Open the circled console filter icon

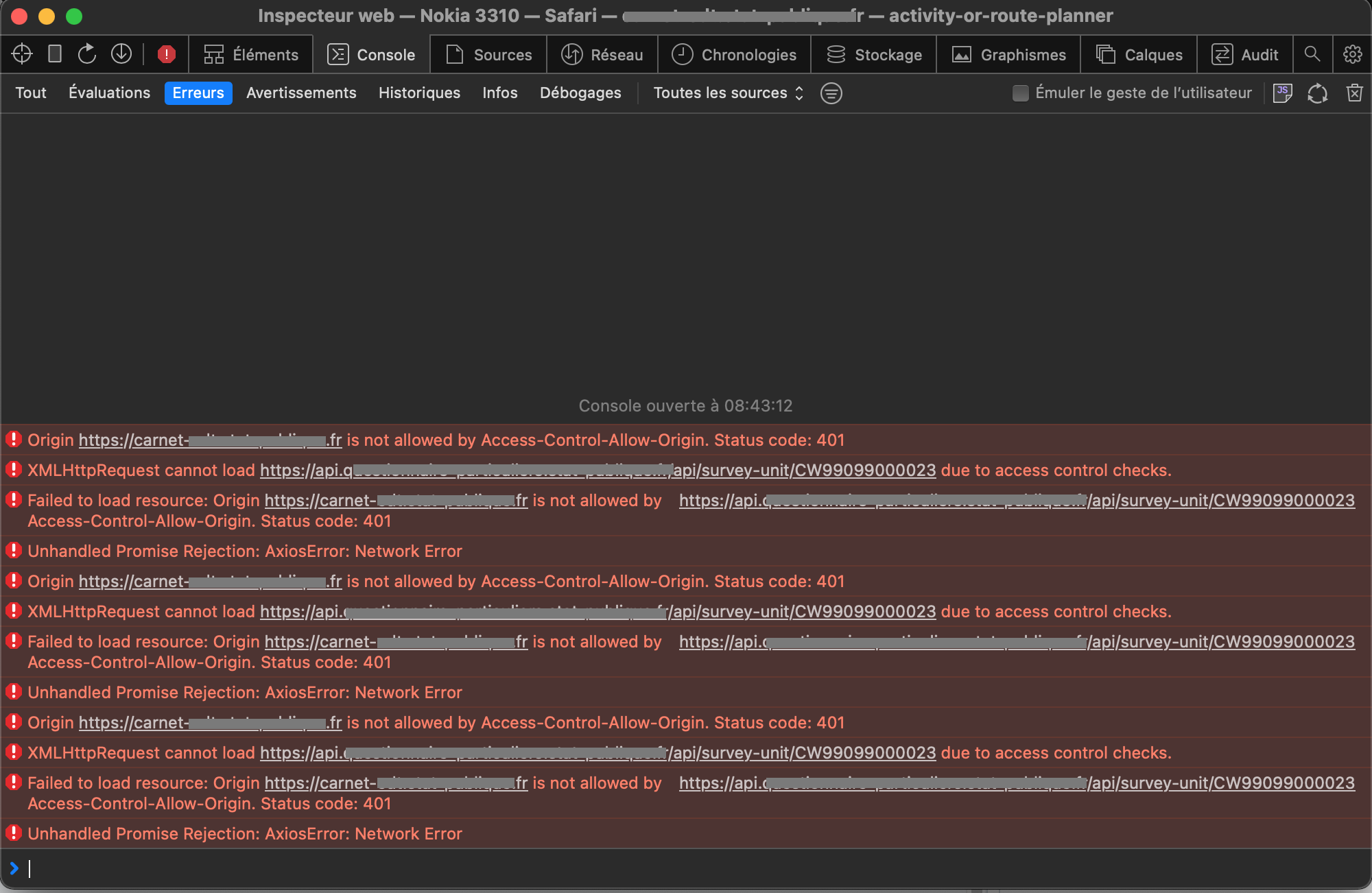coord(831,93)
